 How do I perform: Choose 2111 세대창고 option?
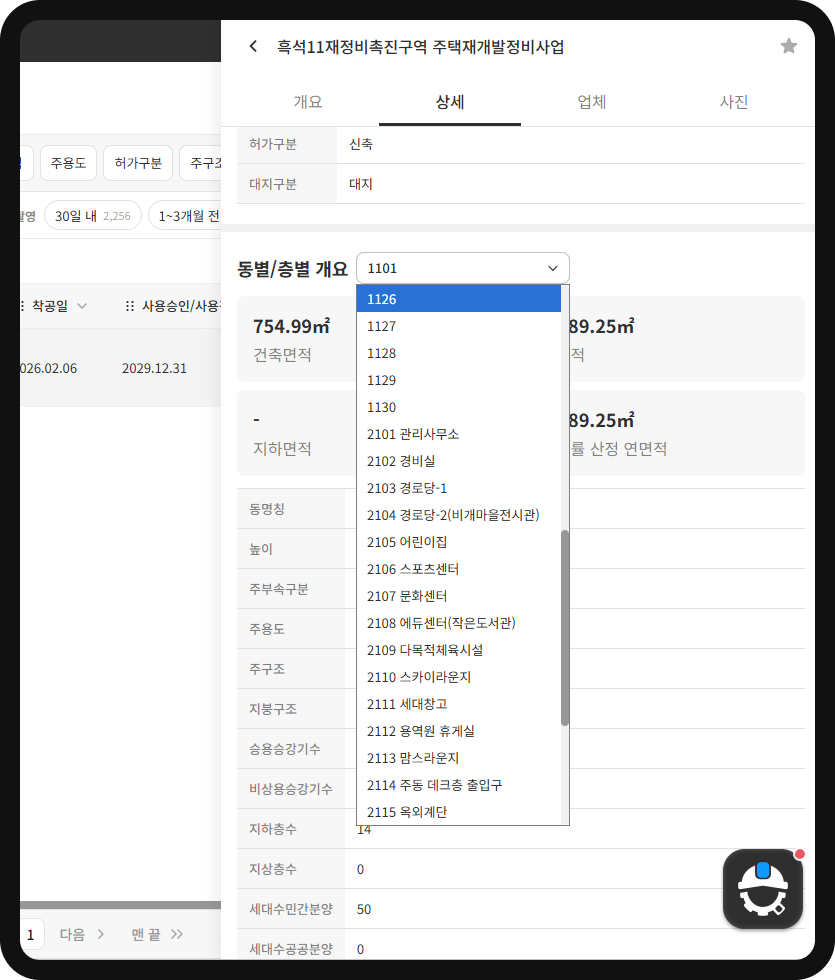coord(459,704)
